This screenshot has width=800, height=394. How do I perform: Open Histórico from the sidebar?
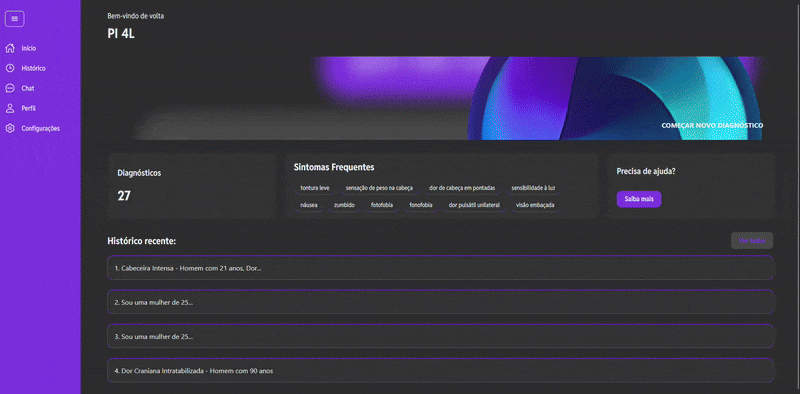pyautogui.click(x=33, y=68)
